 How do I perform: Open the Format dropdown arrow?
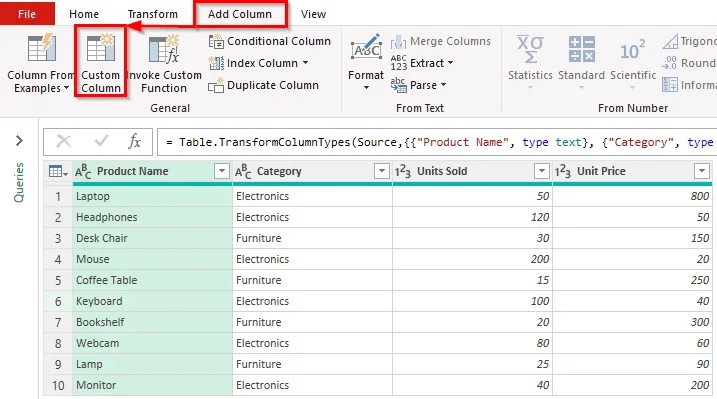(x=366, y=88)
